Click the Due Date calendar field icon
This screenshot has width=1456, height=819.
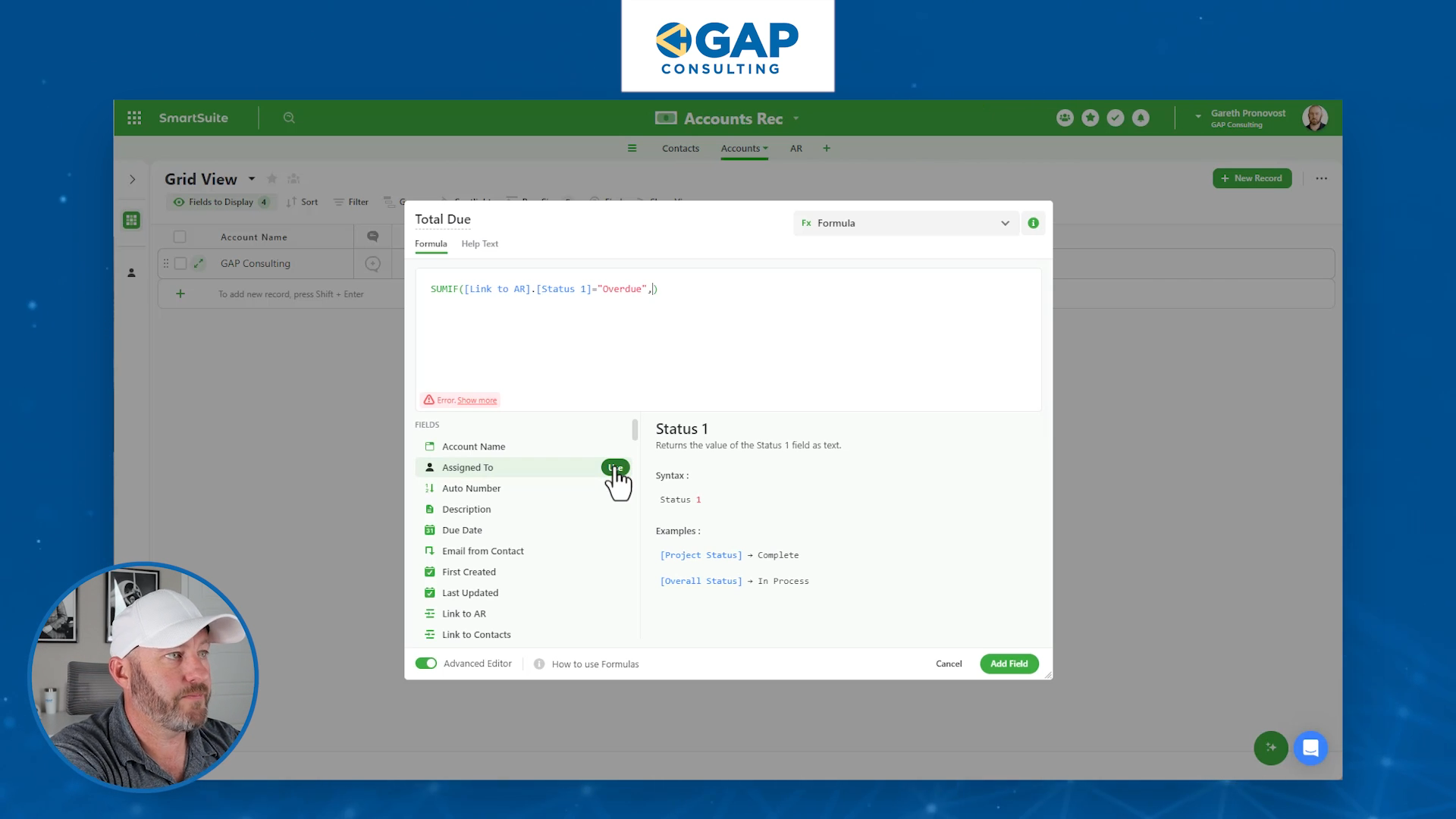(x=429, y=530)
